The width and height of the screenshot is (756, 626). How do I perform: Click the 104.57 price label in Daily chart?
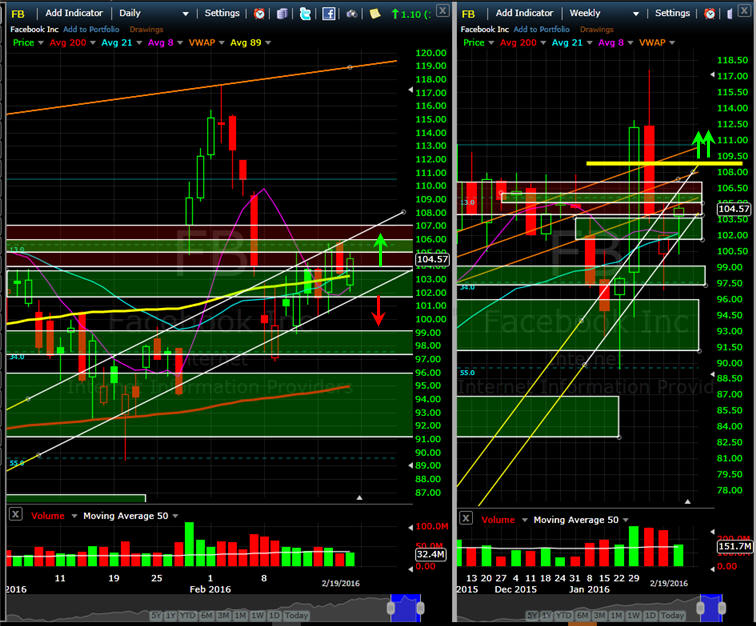click(x=432, y=259)
